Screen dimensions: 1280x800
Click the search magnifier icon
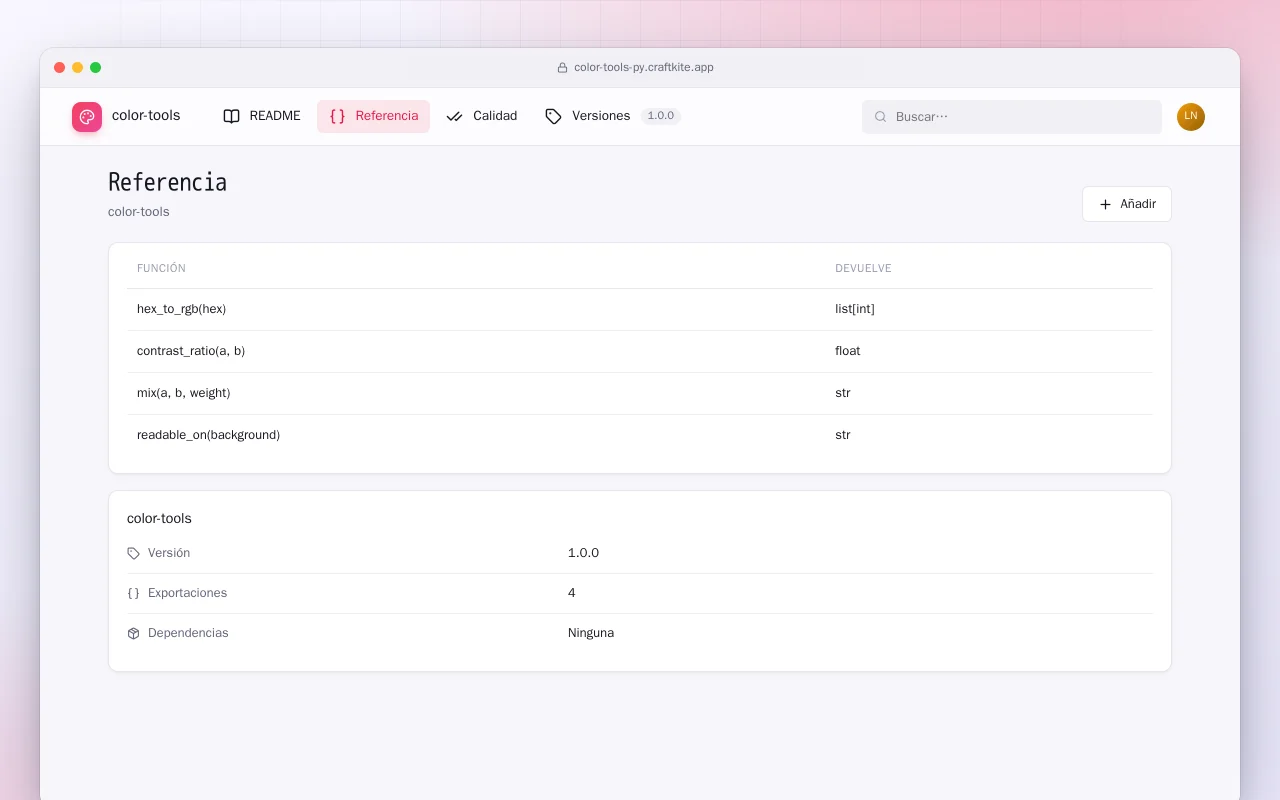pyautogui.click(x=881, y=117)
